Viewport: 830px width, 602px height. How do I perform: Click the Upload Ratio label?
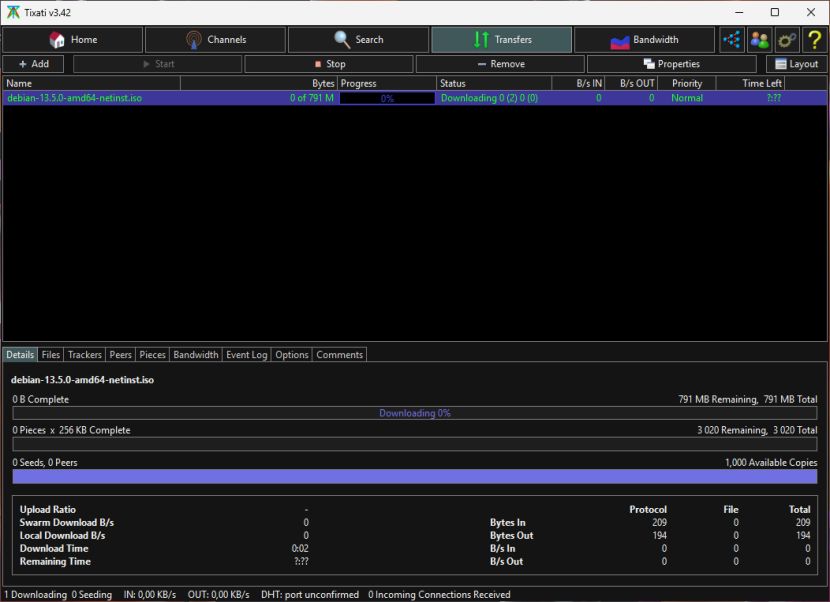[x=48, y=509]
